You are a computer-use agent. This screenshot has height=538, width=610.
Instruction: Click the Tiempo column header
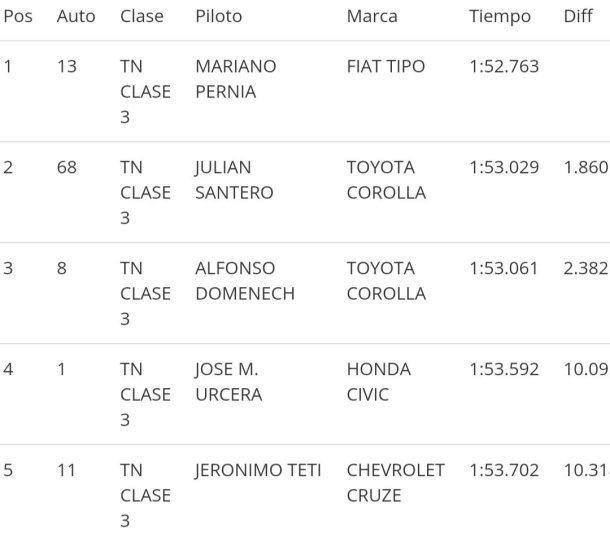click(500, 17)
